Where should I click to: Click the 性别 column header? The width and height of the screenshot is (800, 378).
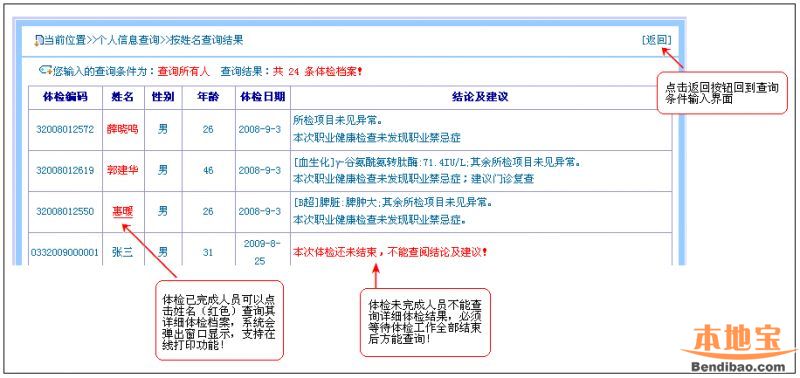(x=163, y=97)
